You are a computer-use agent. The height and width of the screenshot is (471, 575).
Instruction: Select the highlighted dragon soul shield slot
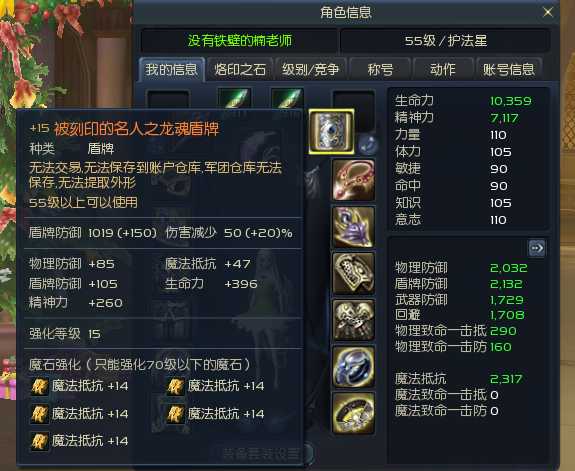coord(332,131)
